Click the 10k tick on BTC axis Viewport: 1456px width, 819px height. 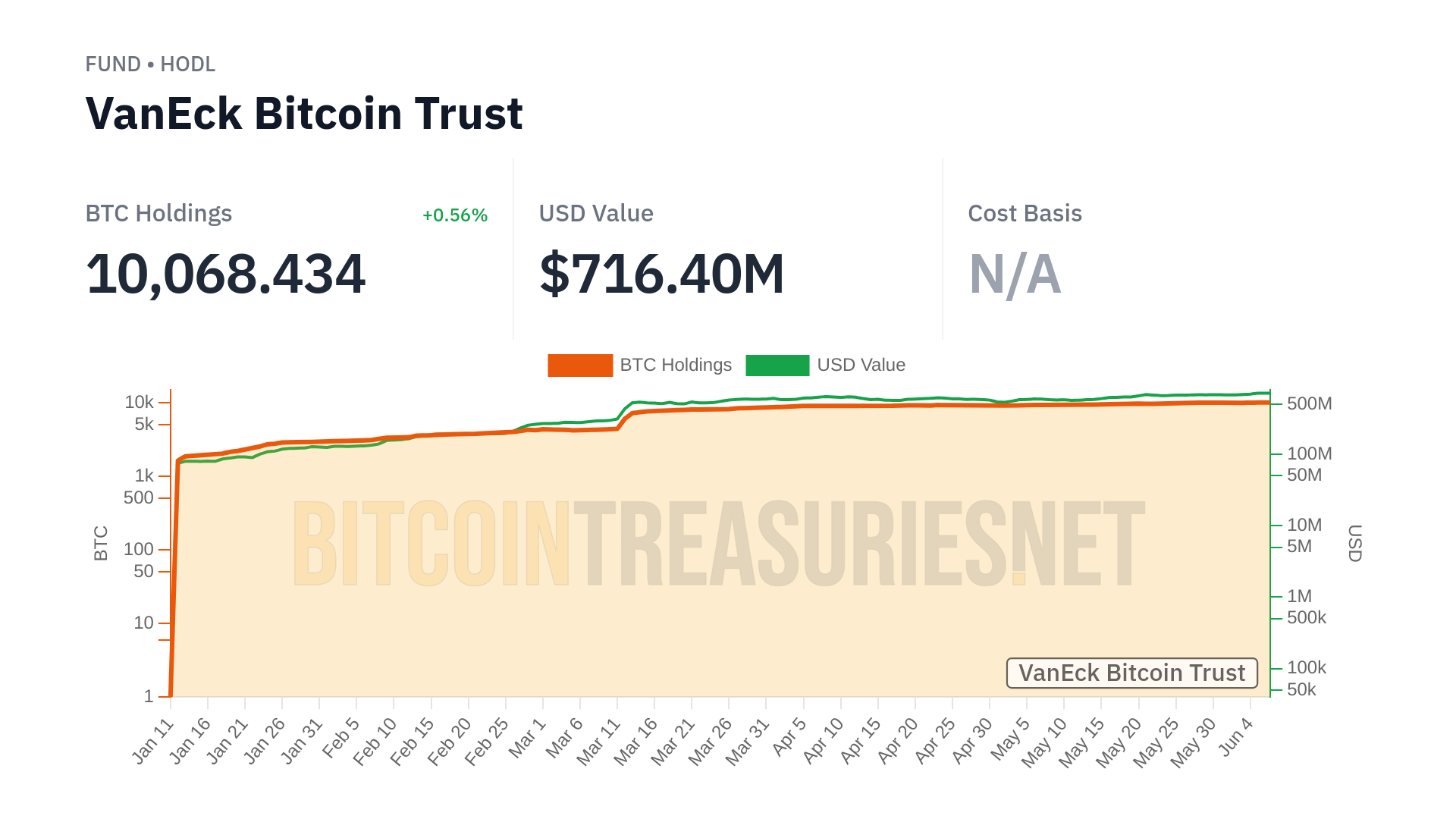[x=139, y=403]
